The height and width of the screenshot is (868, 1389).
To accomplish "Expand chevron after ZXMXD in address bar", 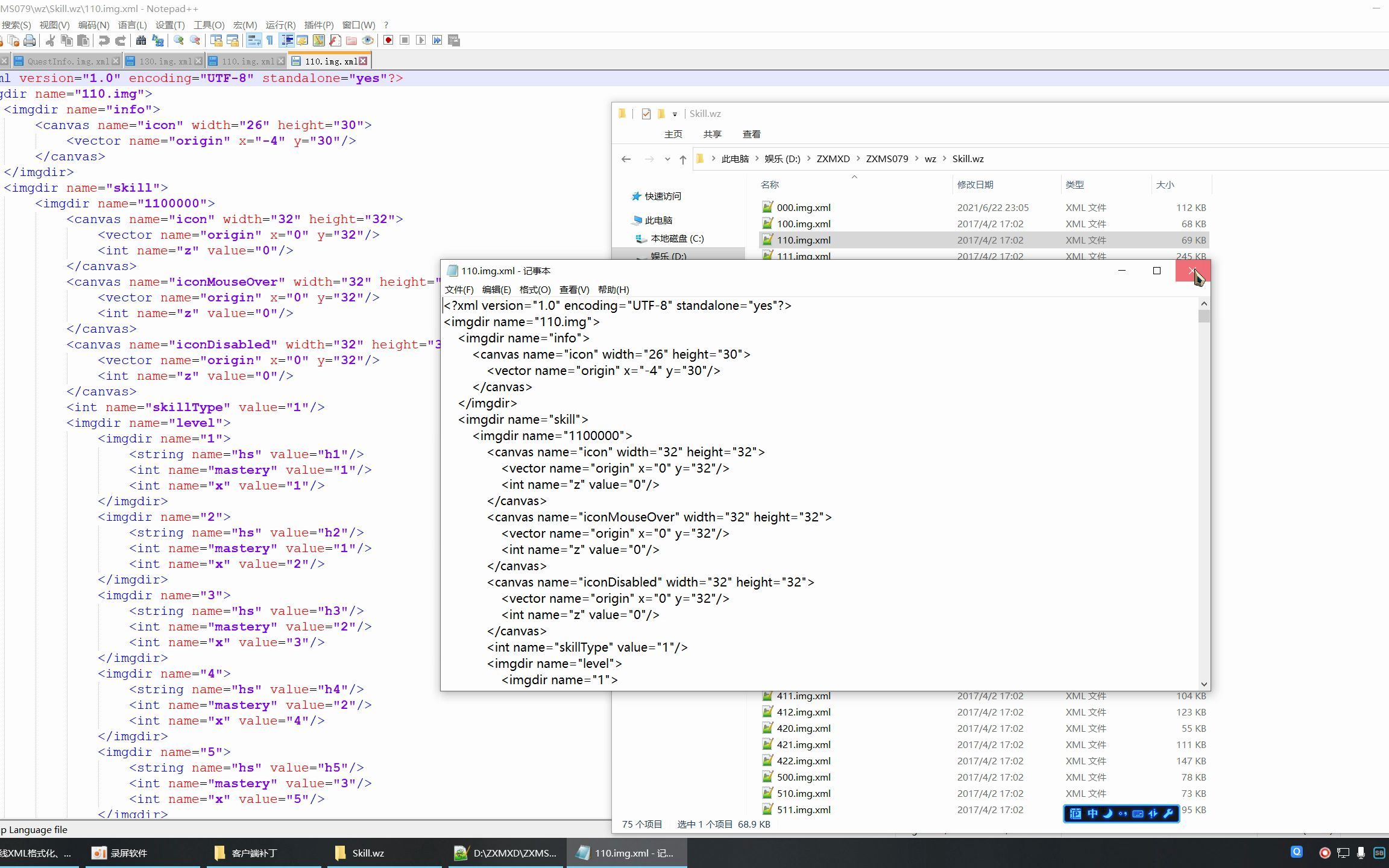I will click(858, 159).
